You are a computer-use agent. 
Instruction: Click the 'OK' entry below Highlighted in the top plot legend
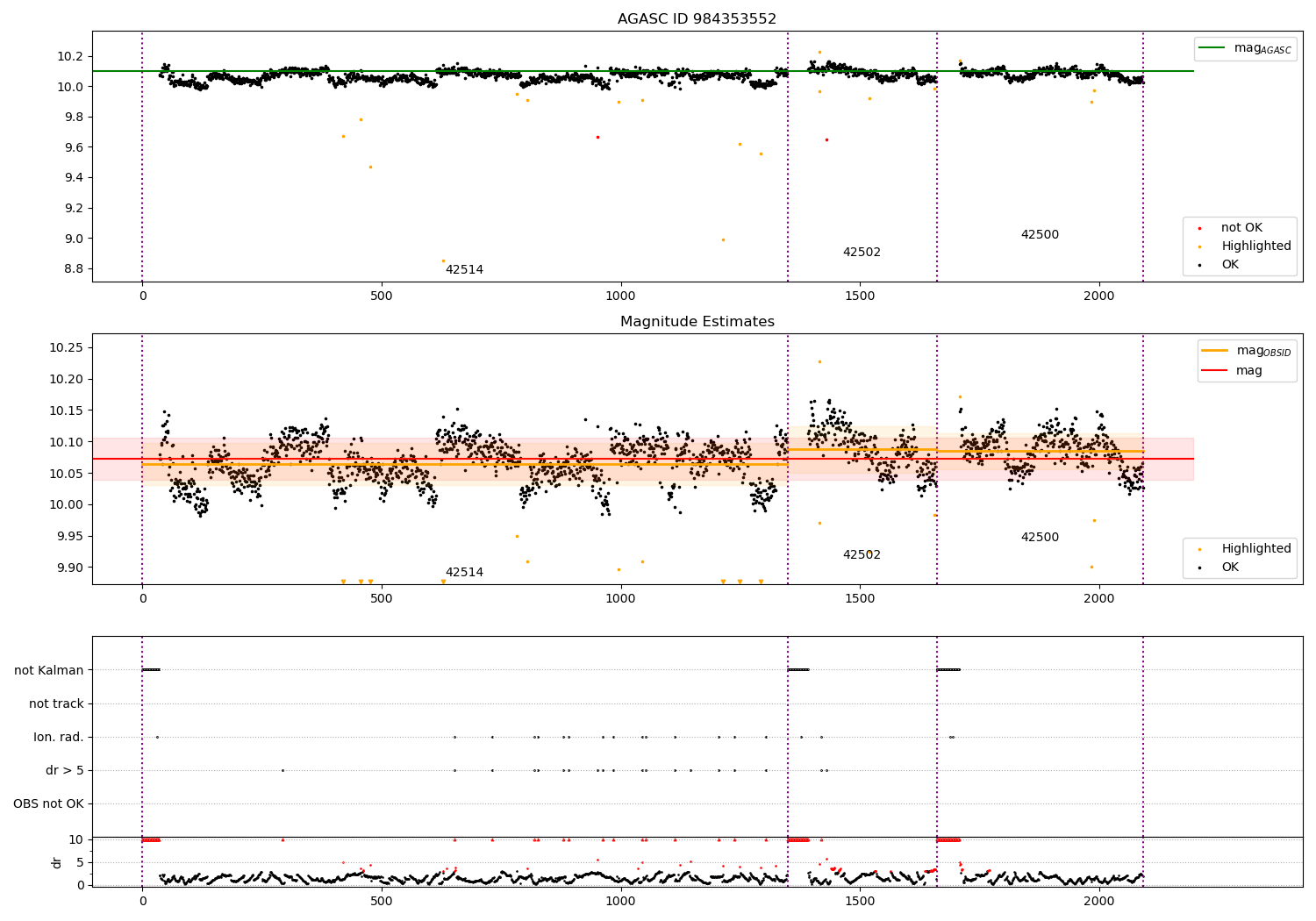point(1230,264)
